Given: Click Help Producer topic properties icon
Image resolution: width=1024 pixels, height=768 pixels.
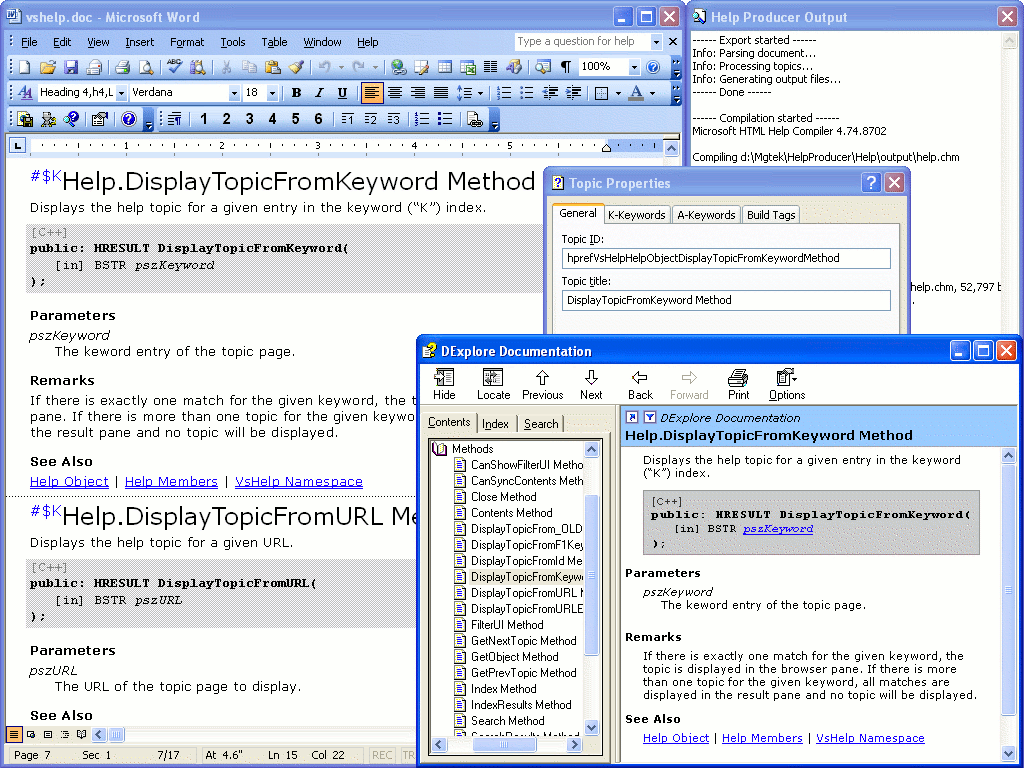Looking at the screenshot, I should click(x=99, y=119).
